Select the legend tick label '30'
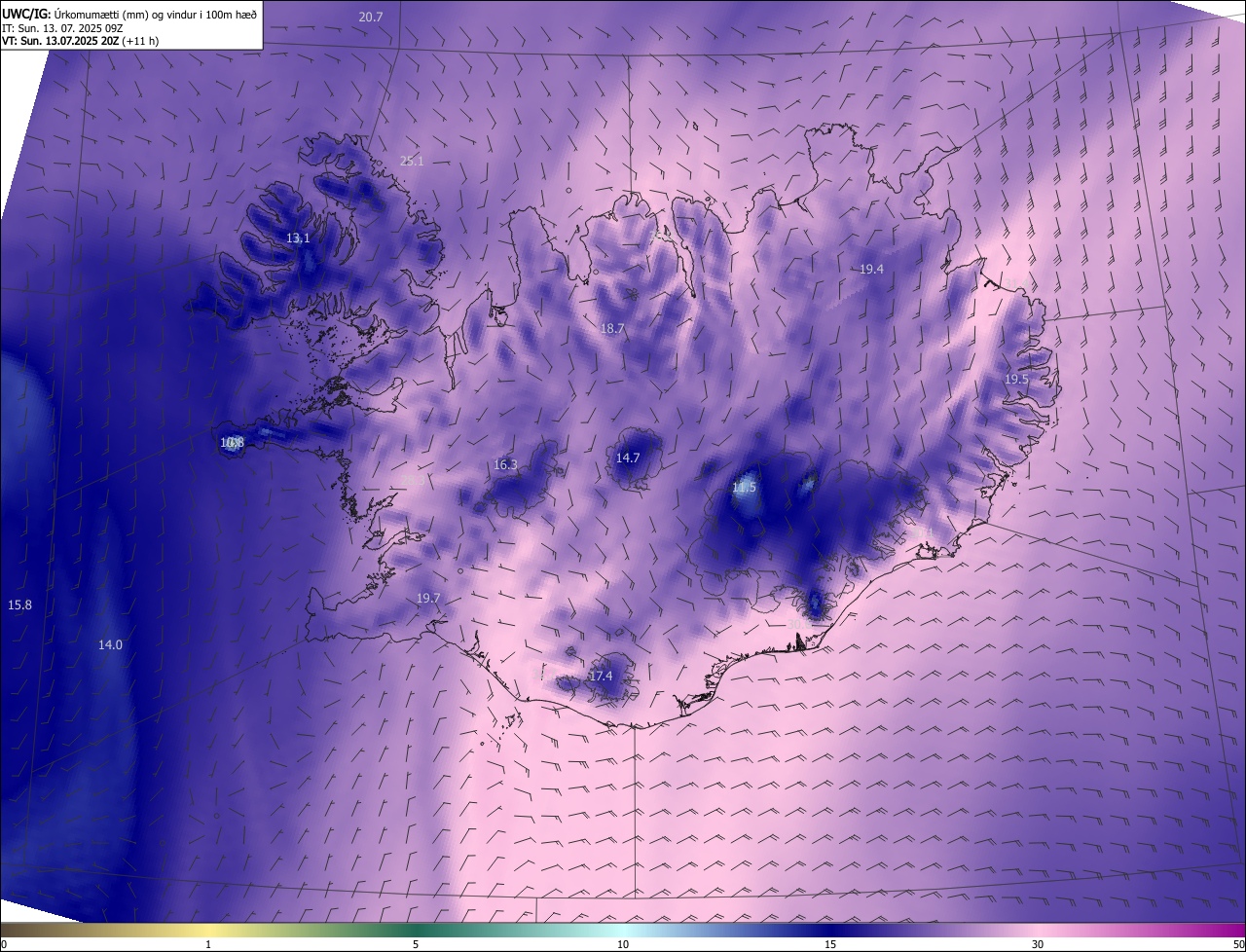1246x952 pixels. (1038, 944)
